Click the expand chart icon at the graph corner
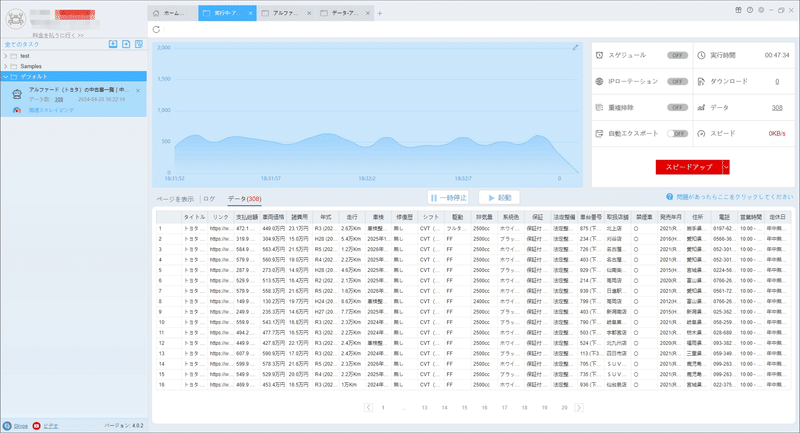Image resolution: width=800 pixels, height=433 pixels. [575, 47]
